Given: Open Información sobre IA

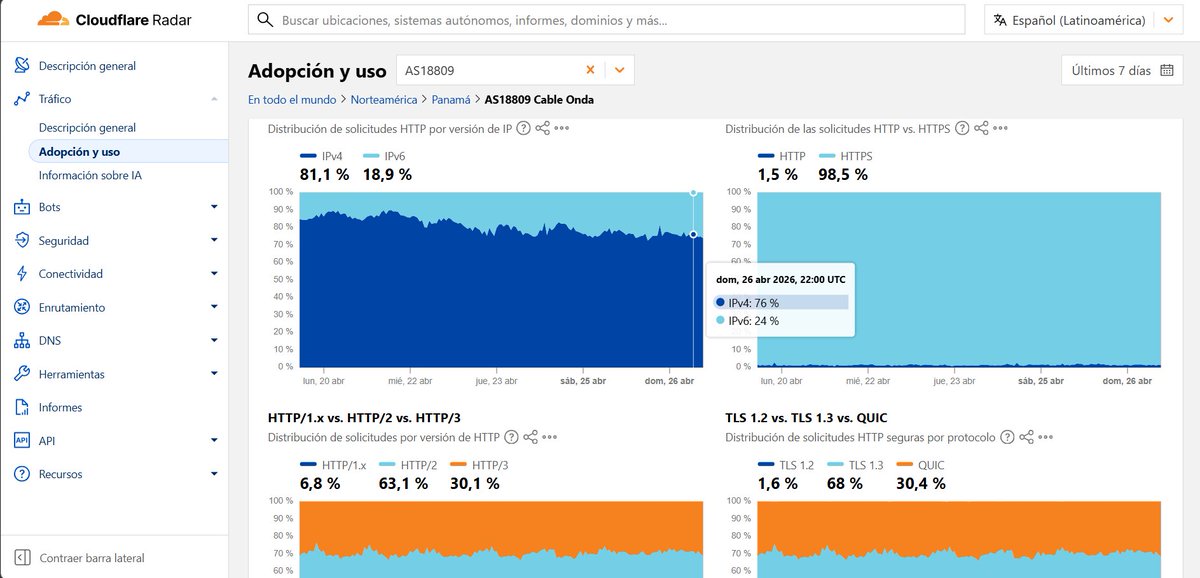Looking at the screenshot, I should 90,175.
